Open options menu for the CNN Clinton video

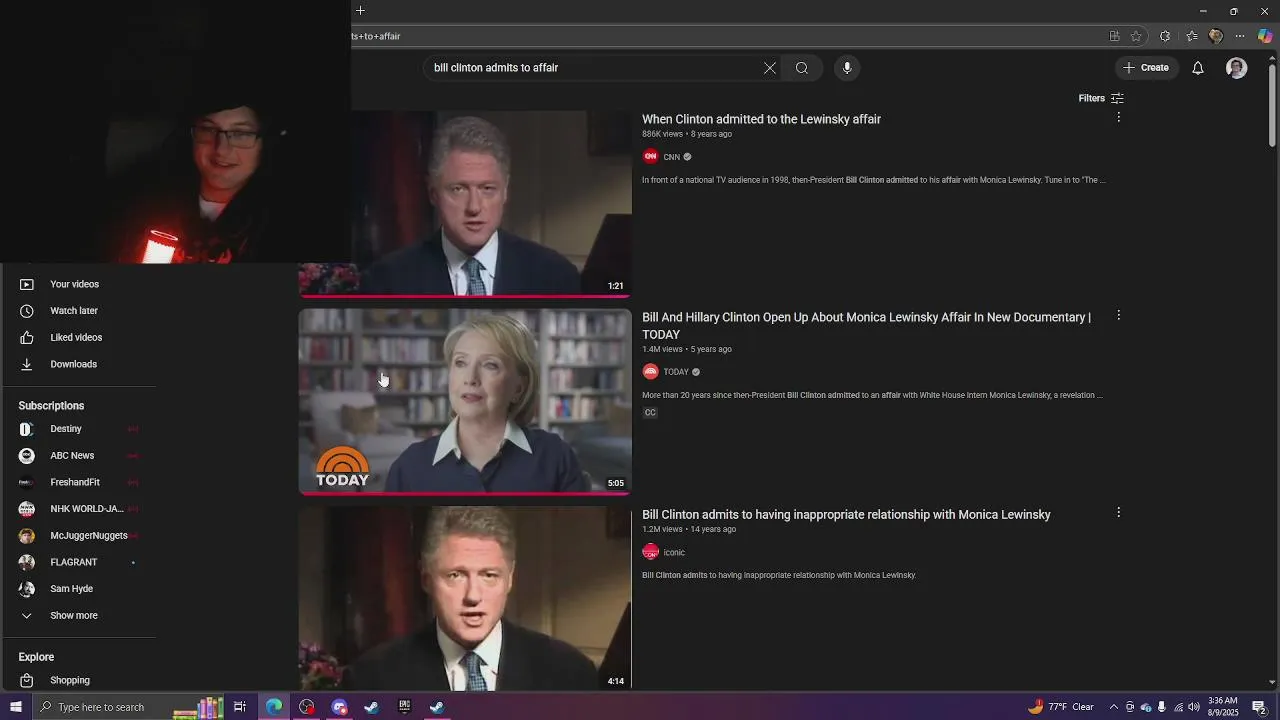1118,118
